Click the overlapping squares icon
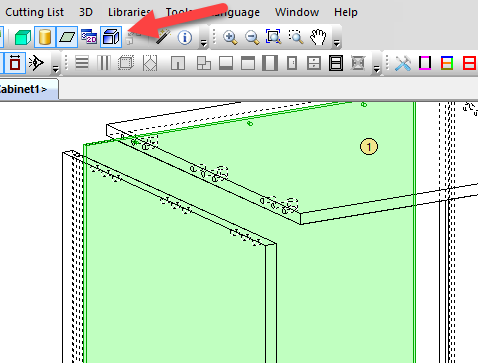This screenshot has width=478, height=363. coord(203,63)
